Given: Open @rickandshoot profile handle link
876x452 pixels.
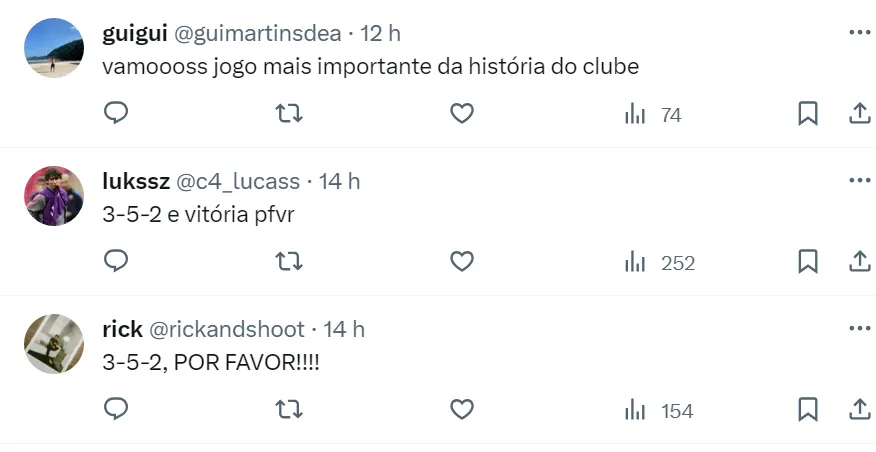Looking at the screenshot, I should (x=228, y=329).
